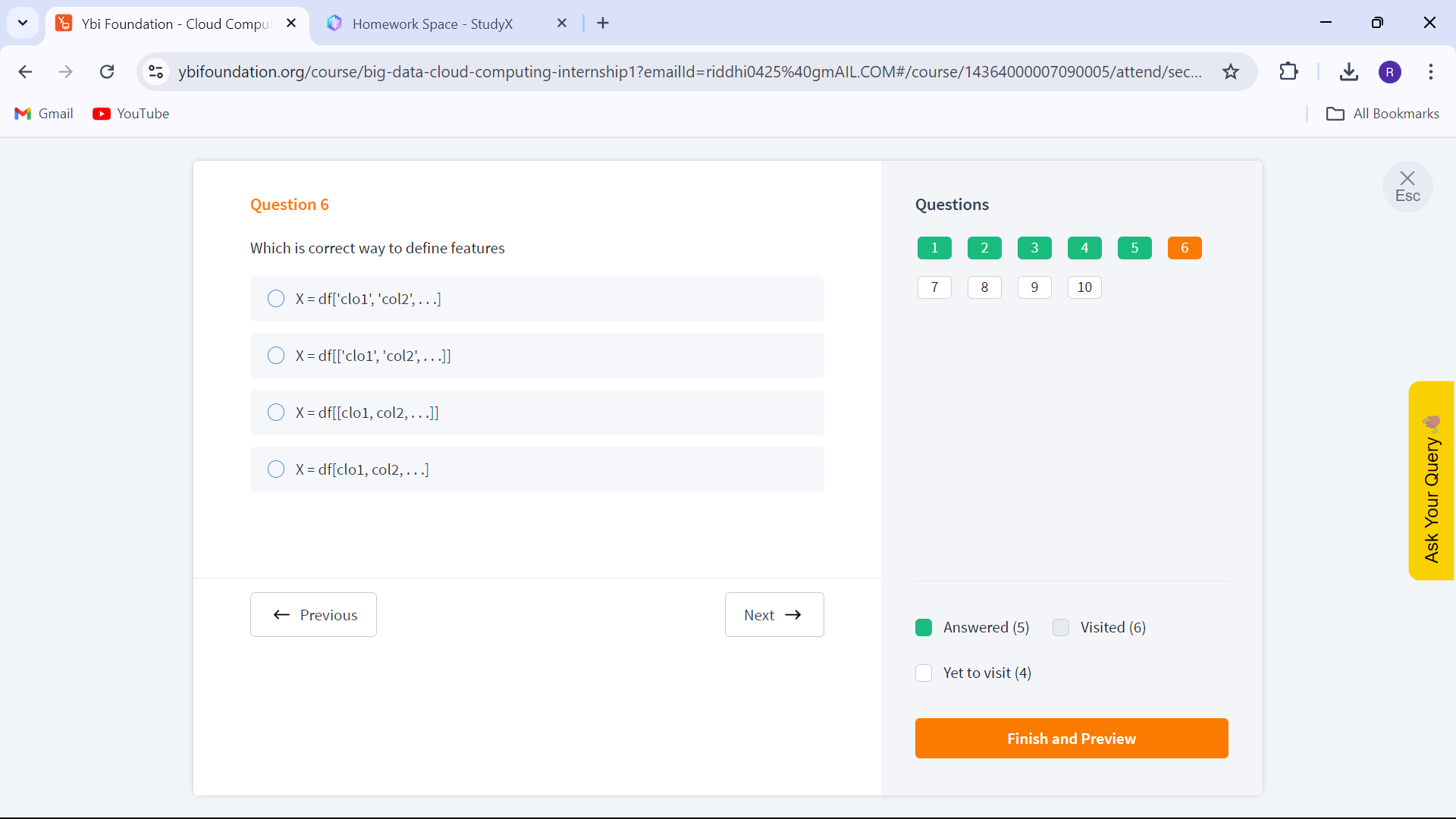Go back to the previous page
Screen dimensions: 1456x819
pyautogui.click(x=25, y=71)
